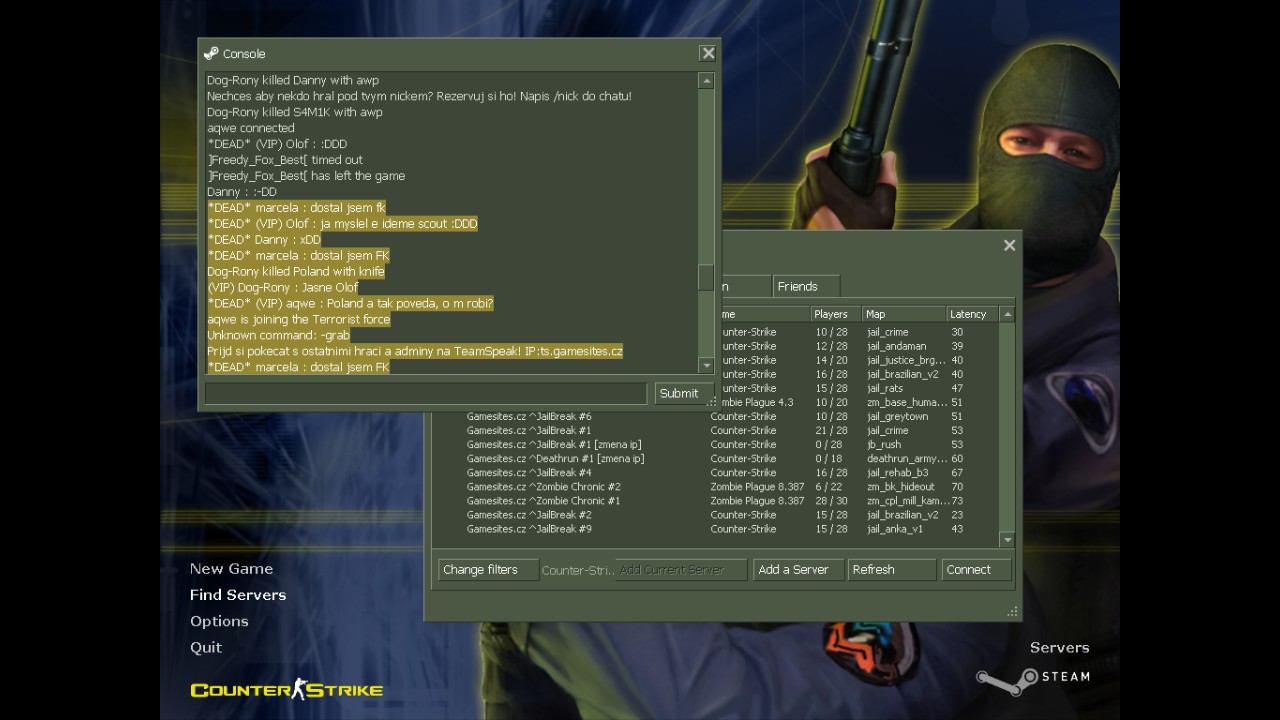Refresh the server list
Image resolution: width=1280 pixels, height=720 pixels.
pos(892,570)
